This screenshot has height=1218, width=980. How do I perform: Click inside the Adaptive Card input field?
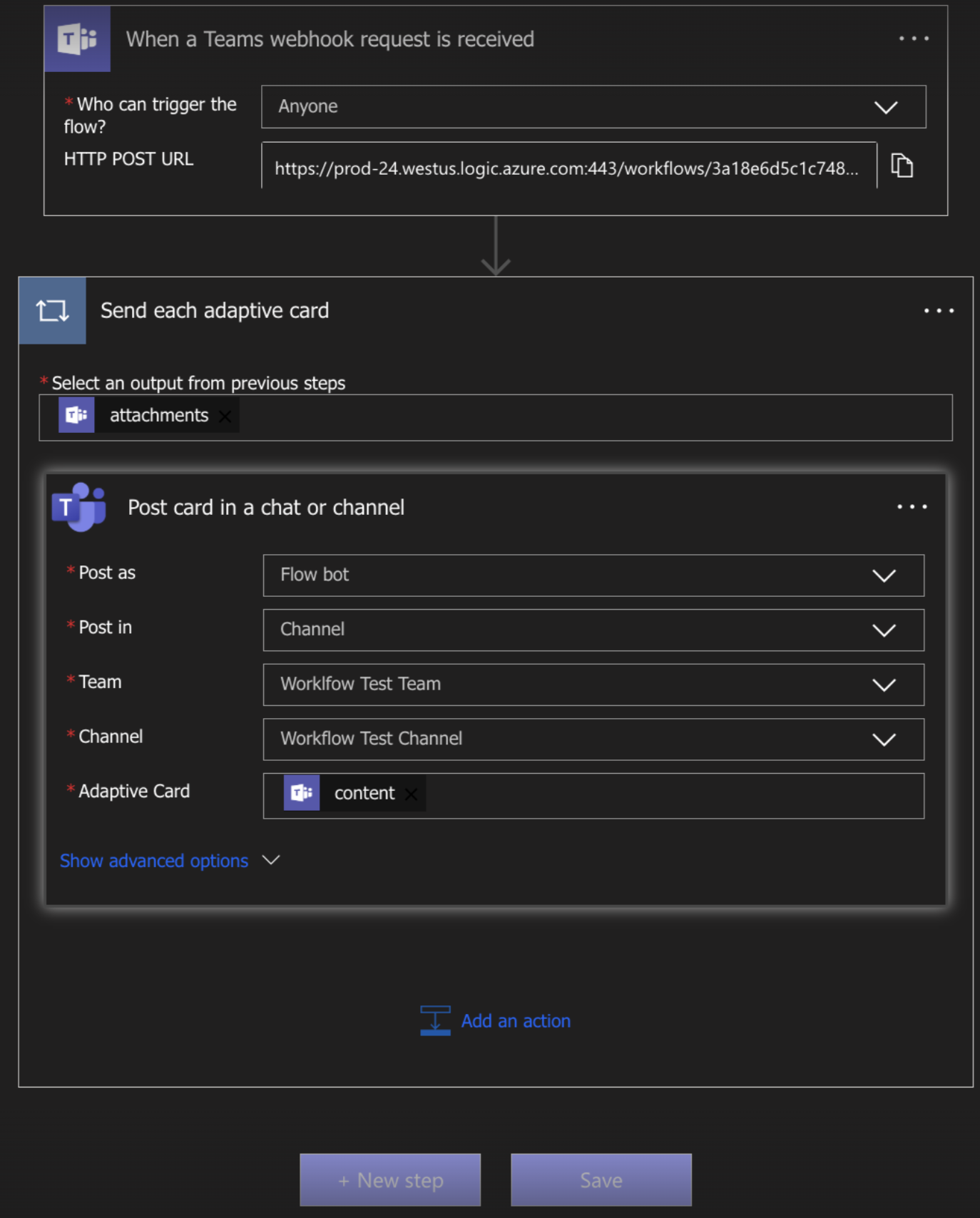point(593,796)
